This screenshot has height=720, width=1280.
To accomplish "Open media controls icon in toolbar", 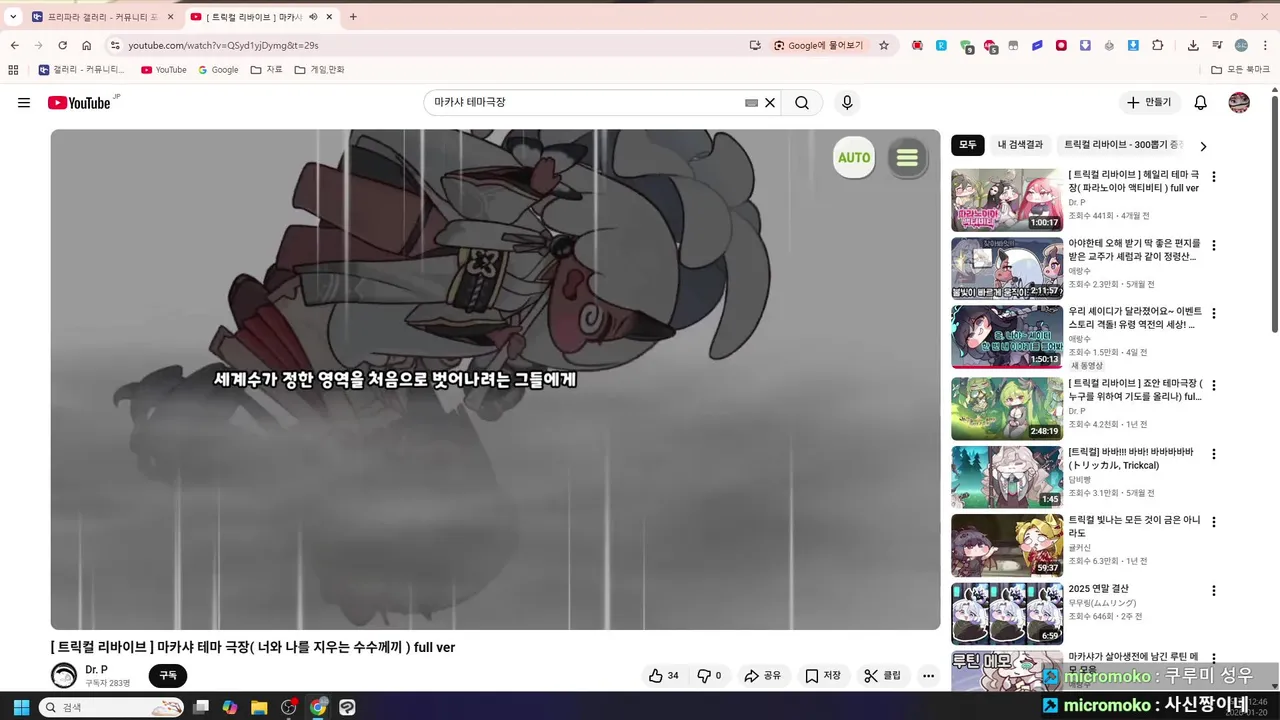I will tap(1217, 45).
